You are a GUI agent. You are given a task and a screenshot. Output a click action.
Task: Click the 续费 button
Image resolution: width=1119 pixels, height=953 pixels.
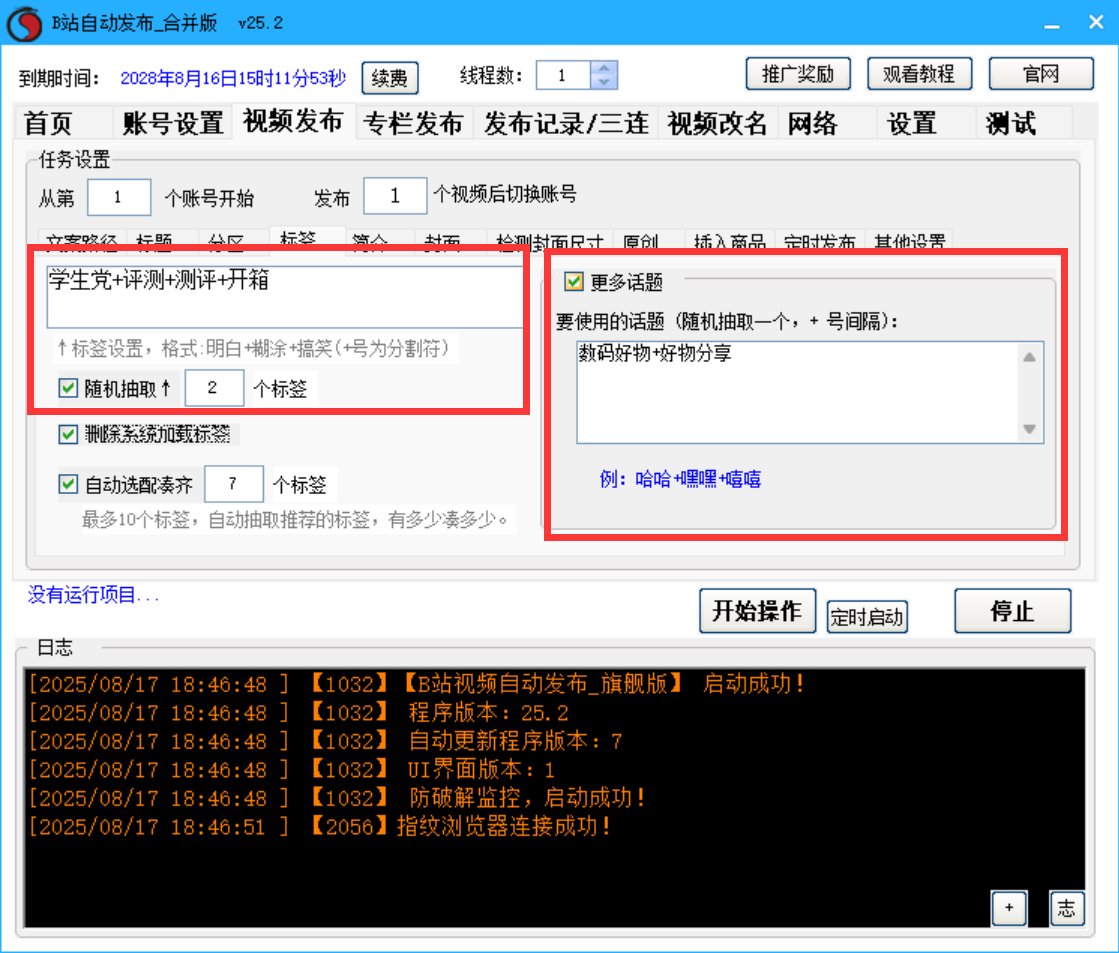tap(390, 78)
